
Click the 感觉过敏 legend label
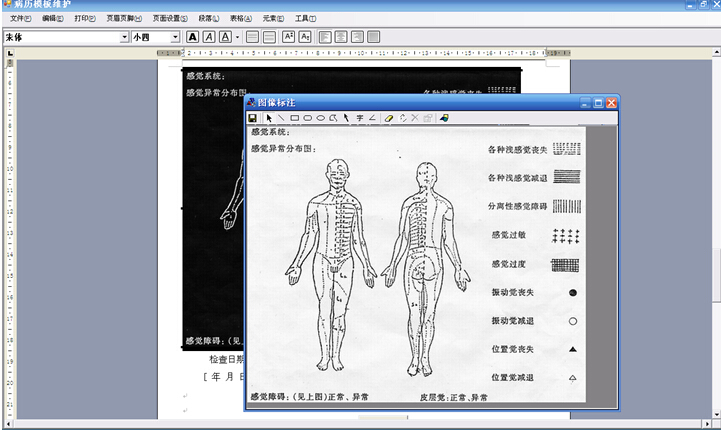coord(509,235)
